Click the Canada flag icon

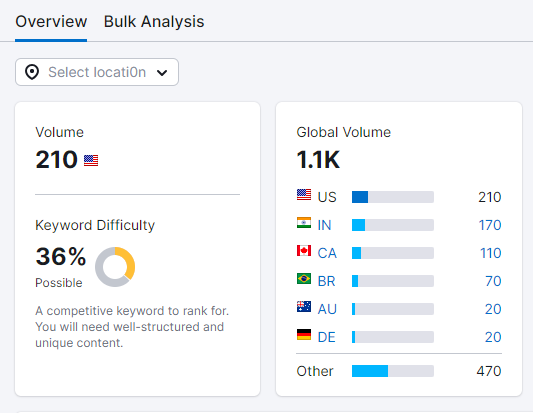point(304,251)
